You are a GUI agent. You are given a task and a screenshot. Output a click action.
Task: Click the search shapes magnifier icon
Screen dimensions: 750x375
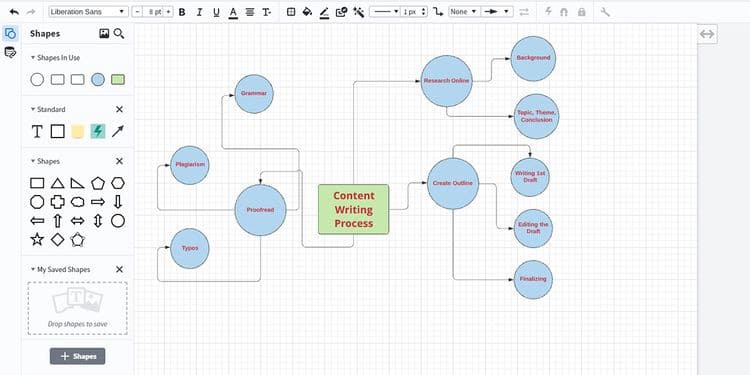point(119,33)
